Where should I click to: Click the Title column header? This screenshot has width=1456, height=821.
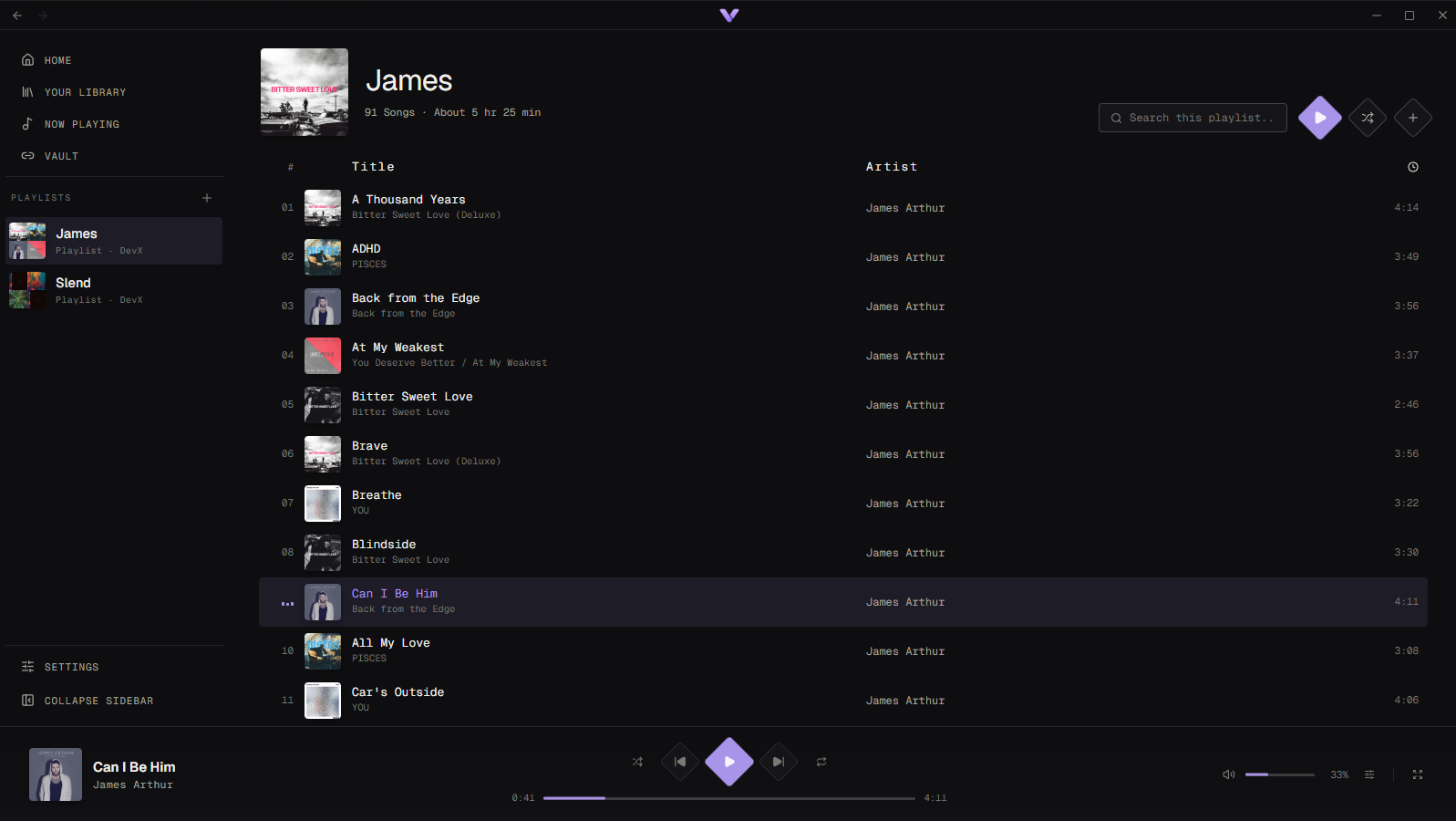373,167
